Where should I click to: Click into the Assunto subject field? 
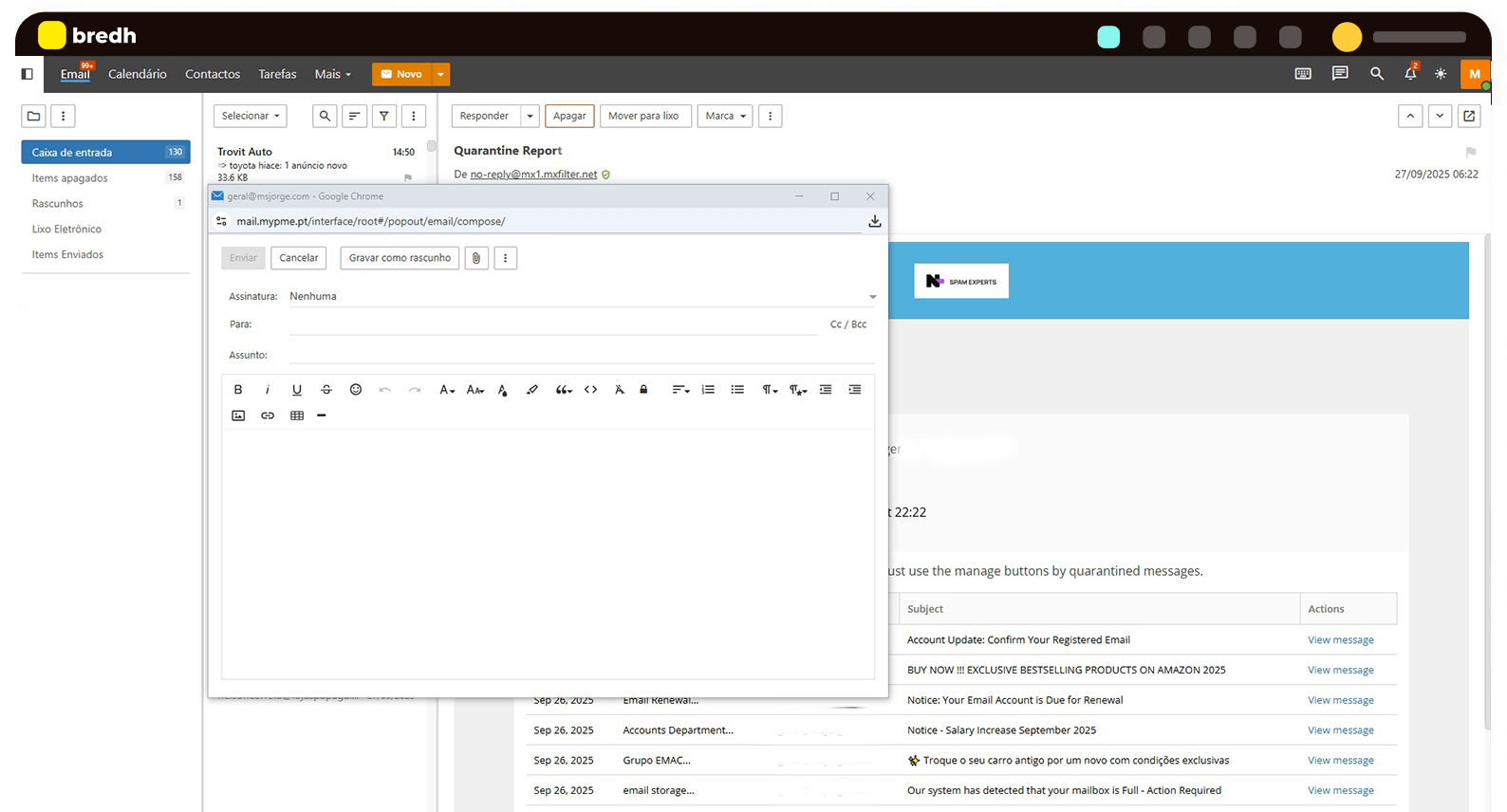[x=581, y=355]
